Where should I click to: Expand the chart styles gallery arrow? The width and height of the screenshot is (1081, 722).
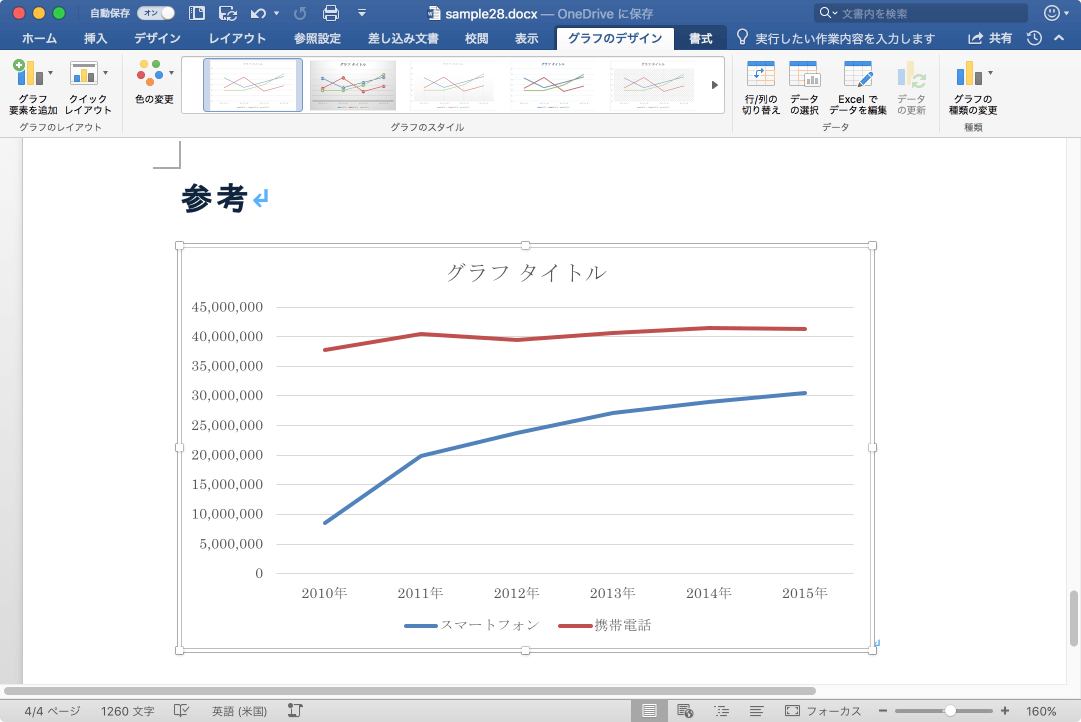pyautogui.click(x=715, y=85)
